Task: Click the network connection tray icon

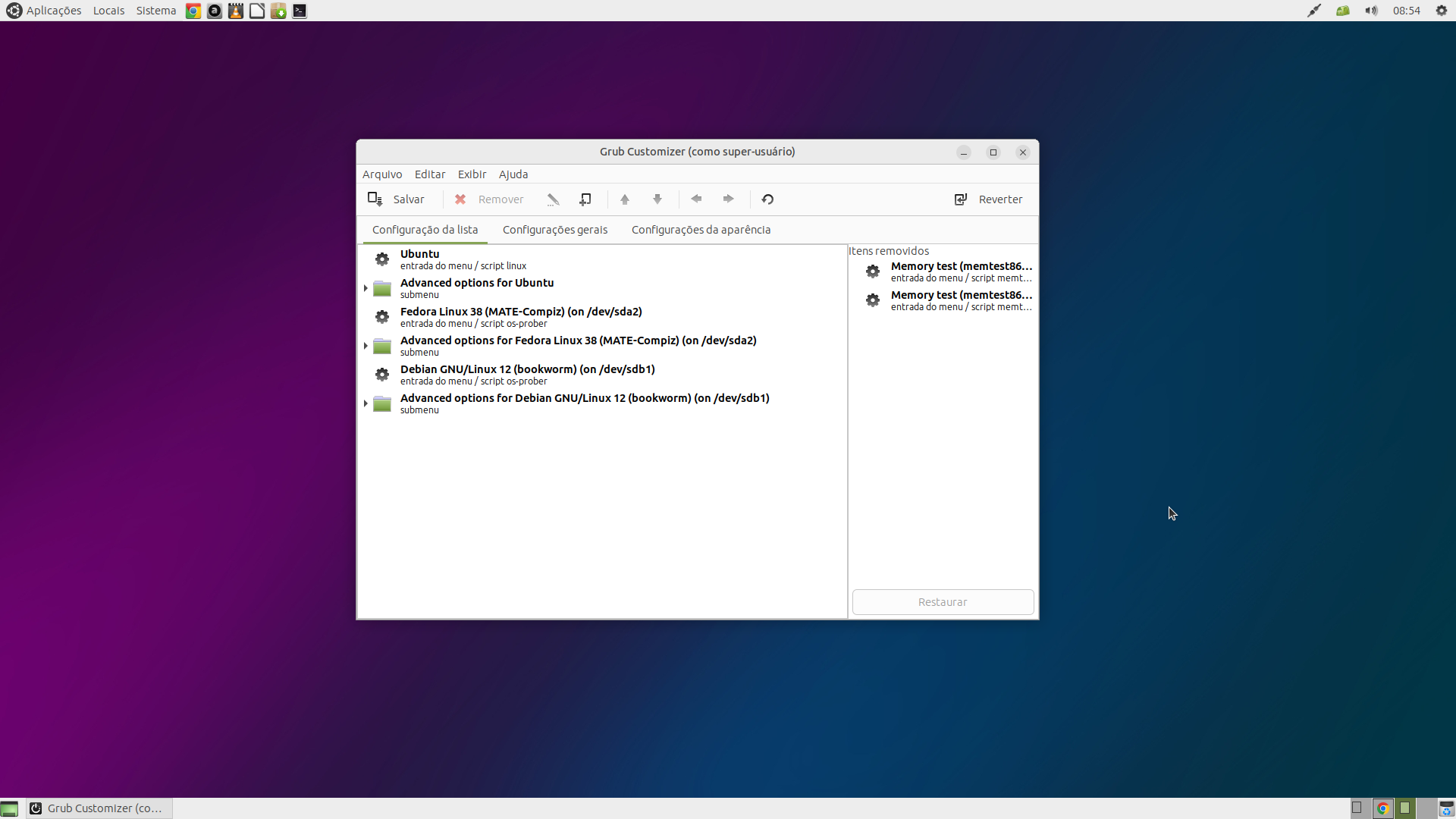Action: point(1314,11)
